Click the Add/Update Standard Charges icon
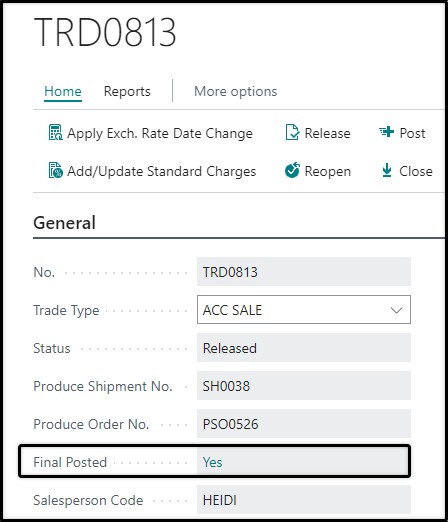 pyautogui.click(x=55, y=170)
